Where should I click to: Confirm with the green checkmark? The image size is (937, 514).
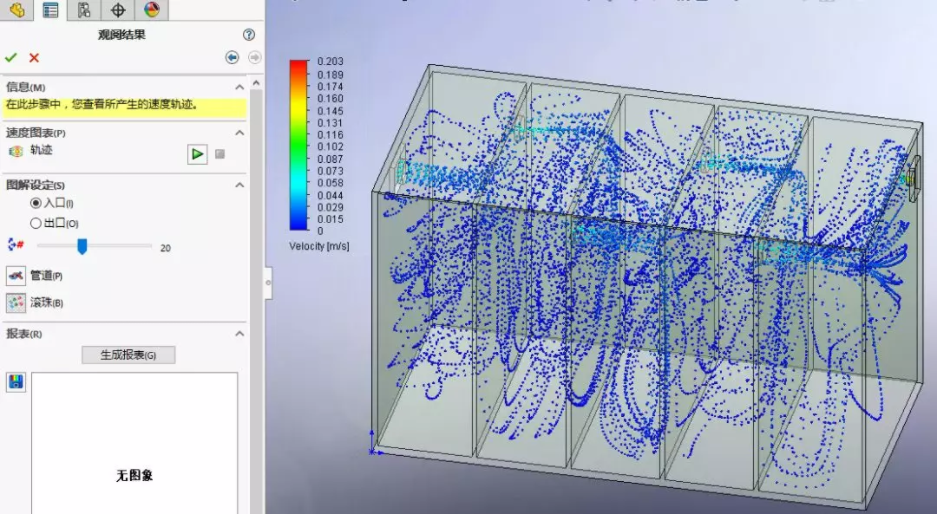pos(11,57)
